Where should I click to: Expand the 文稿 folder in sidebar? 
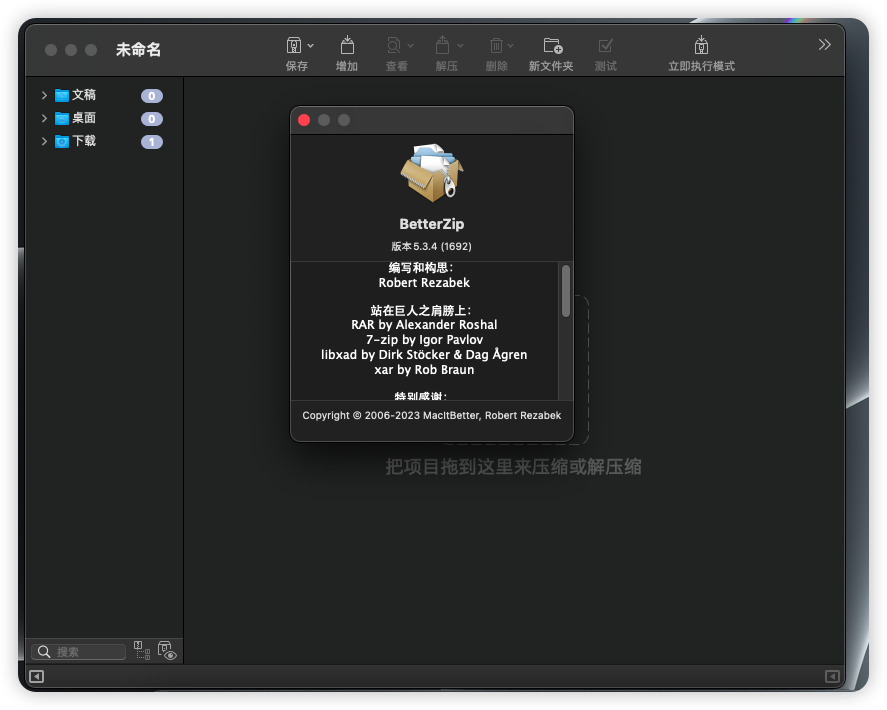point(44,95)
